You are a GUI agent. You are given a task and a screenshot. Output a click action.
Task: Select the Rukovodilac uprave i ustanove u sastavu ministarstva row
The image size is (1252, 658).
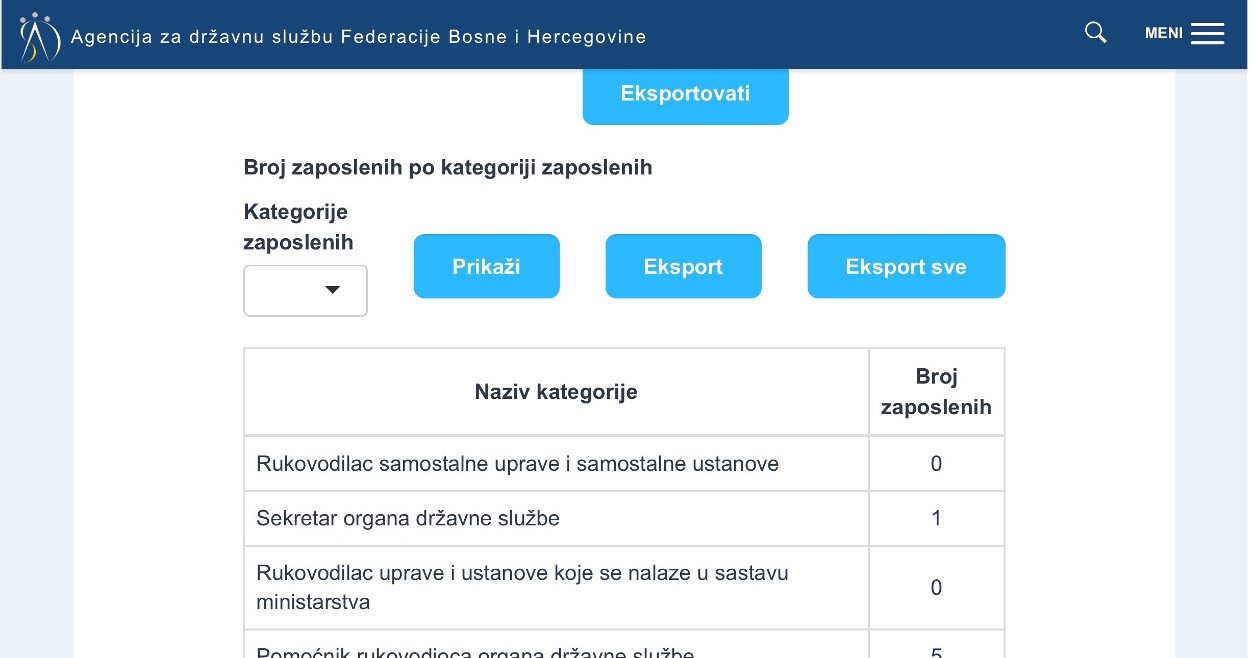coord(625,588)
